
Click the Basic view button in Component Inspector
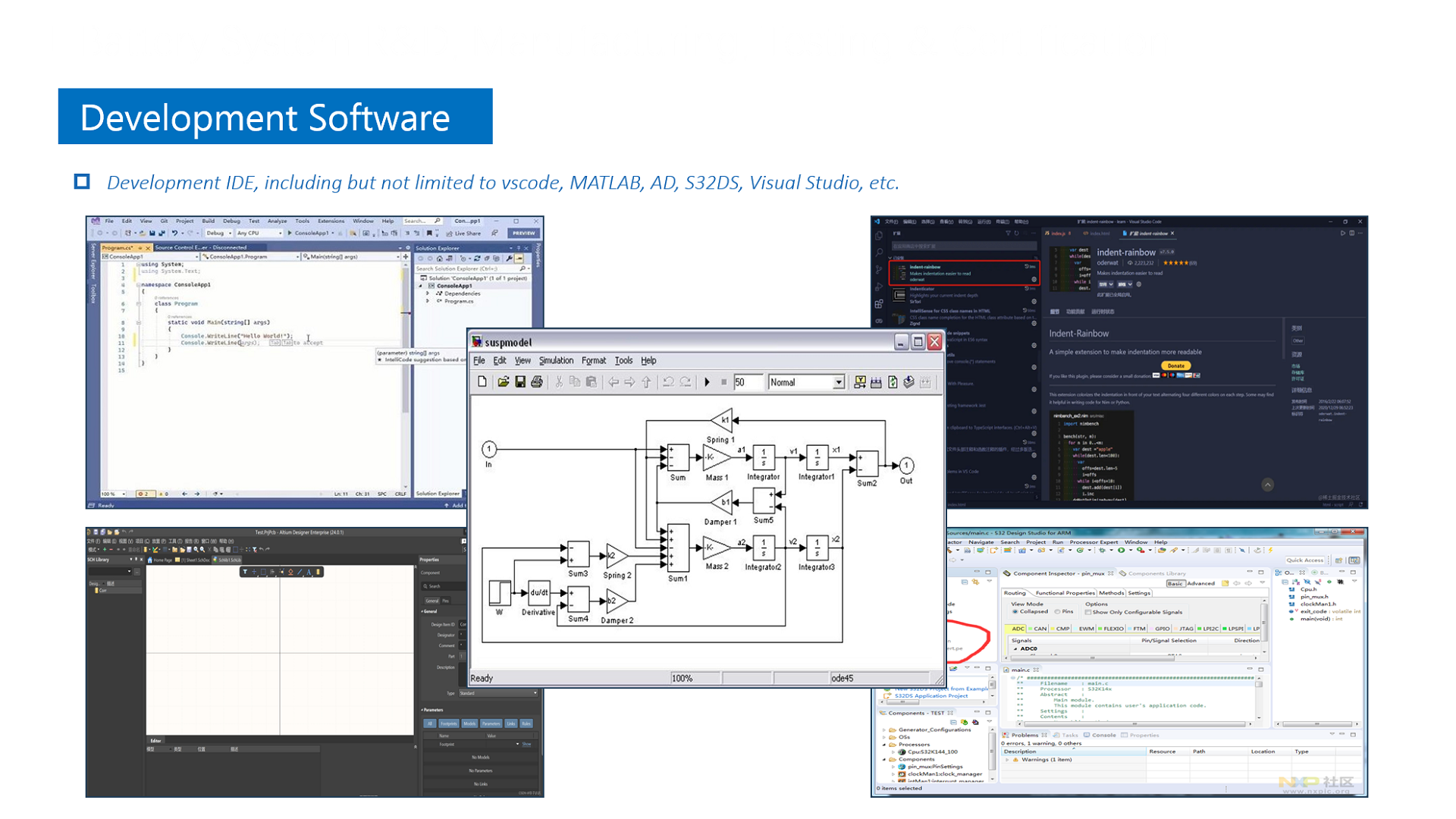point(1175,583)
